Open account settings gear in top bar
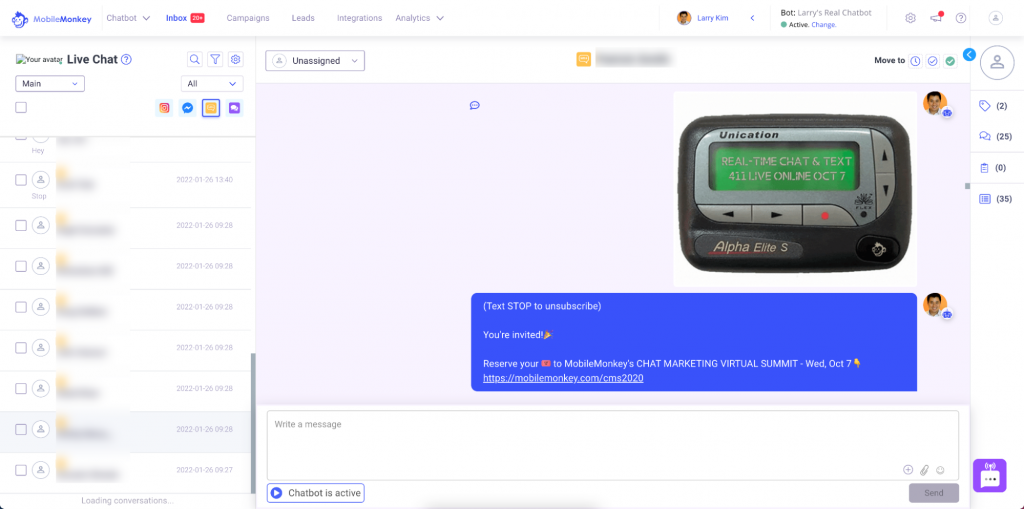This screenshot has height=509, width=1024. (x=910, y=18)
